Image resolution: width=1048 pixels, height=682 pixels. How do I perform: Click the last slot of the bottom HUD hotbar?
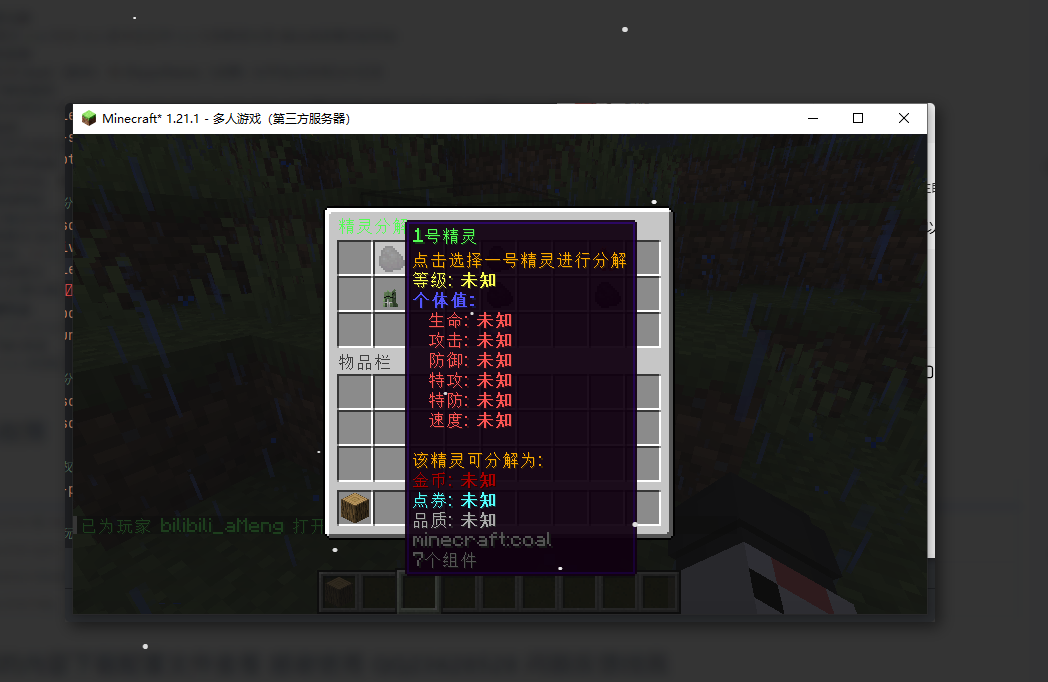[x=660, y=591]
